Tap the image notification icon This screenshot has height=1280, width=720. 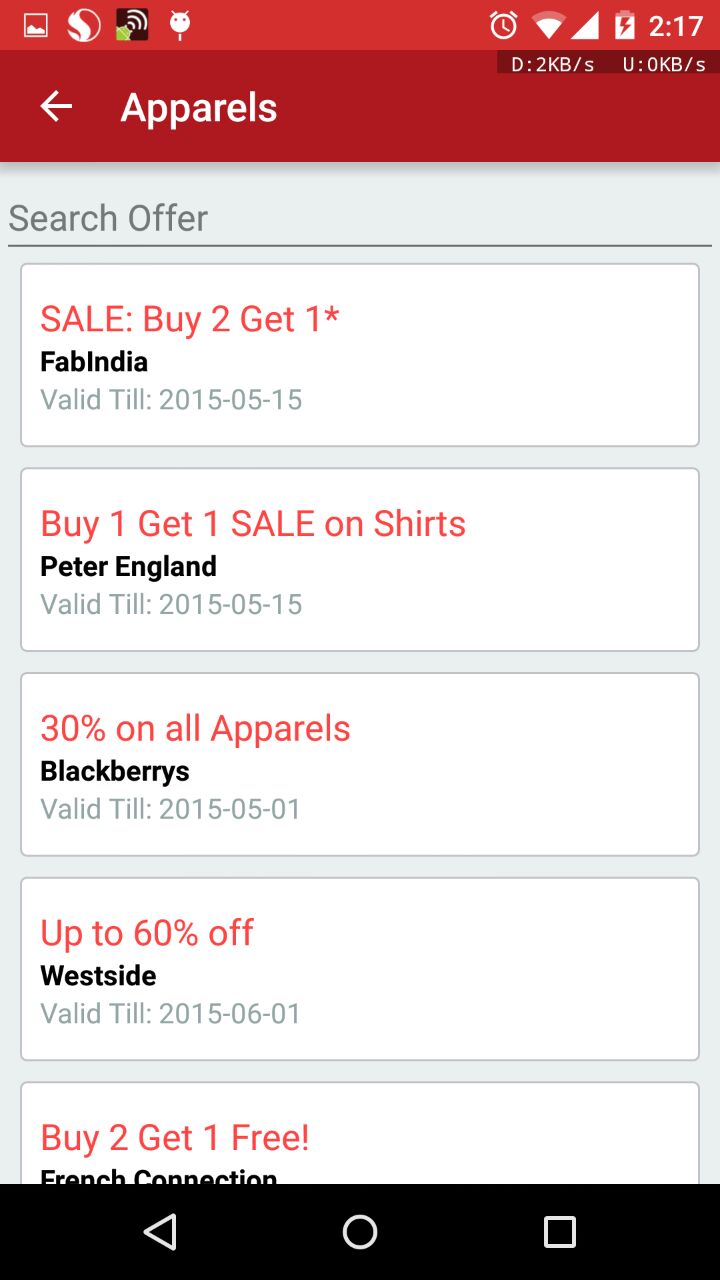pyautogui.click(x=36, y=25)
